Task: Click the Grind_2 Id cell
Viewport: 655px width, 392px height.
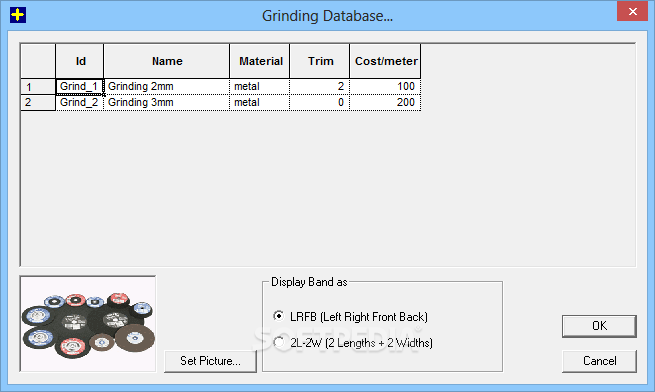Action: 79,102
